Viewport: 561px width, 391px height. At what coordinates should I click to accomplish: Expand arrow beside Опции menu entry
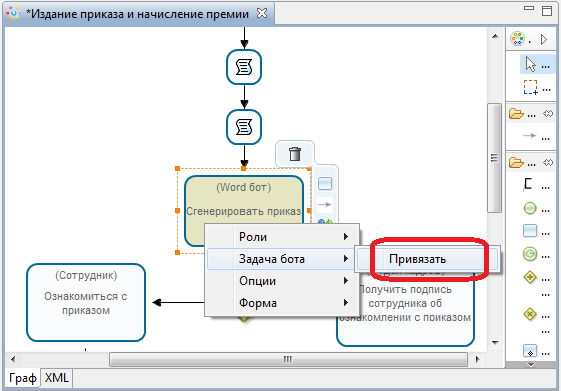[346, 280]
